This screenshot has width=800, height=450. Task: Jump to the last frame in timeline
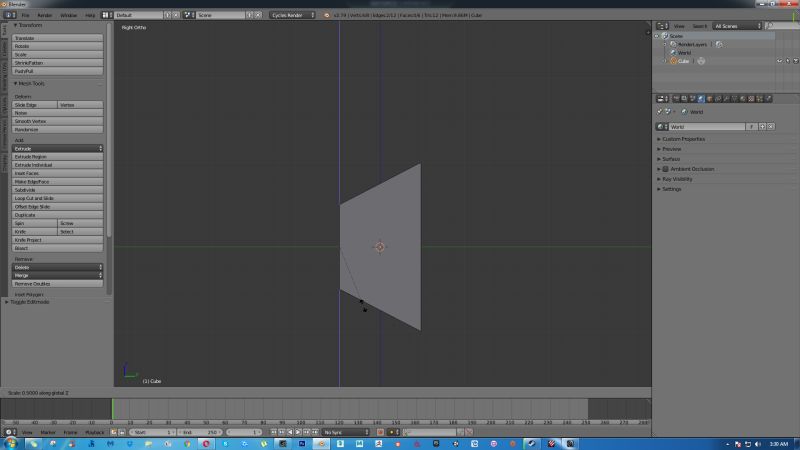[314, 432]
